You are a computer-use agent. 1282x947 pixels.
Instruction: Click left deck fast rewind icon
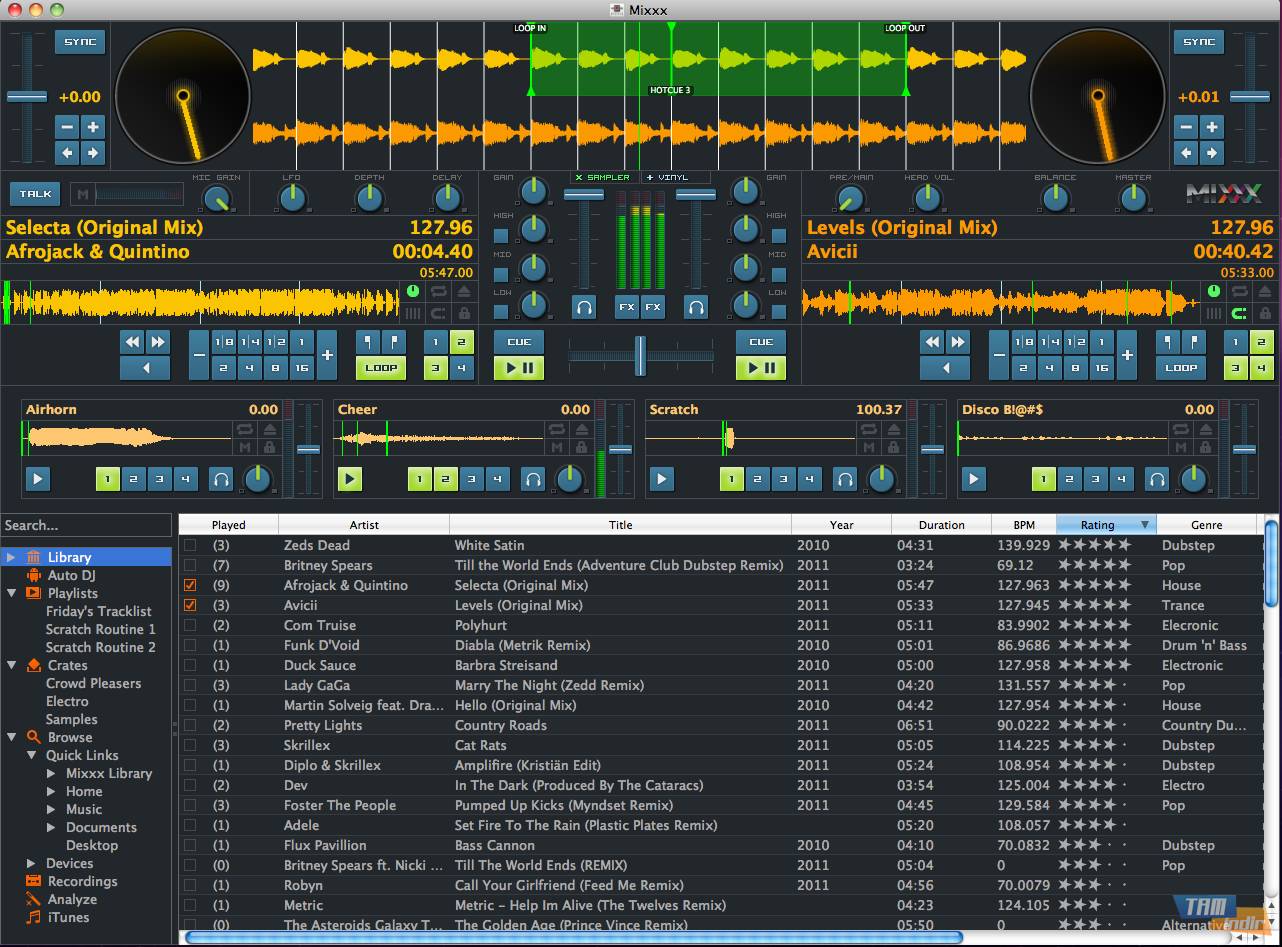(133, 342)
